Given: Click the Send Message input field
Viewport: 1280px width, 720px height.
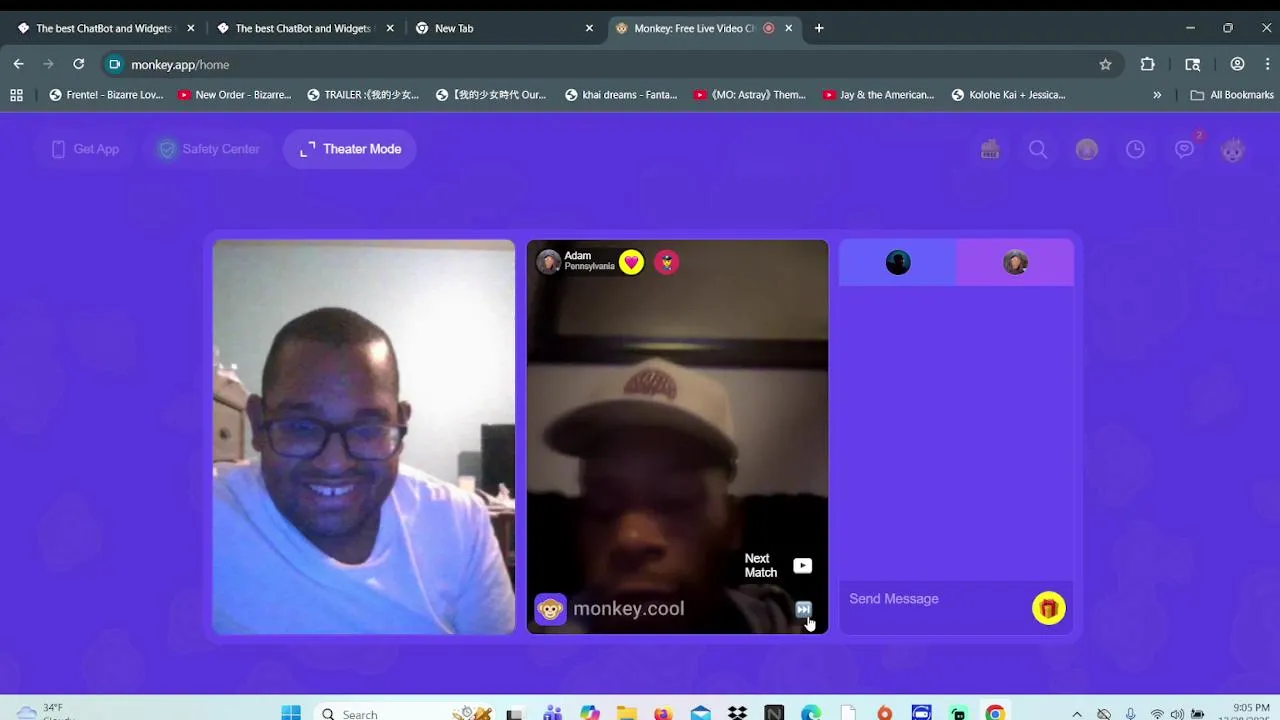Looking at the screenshot, I should pos(935,599).
